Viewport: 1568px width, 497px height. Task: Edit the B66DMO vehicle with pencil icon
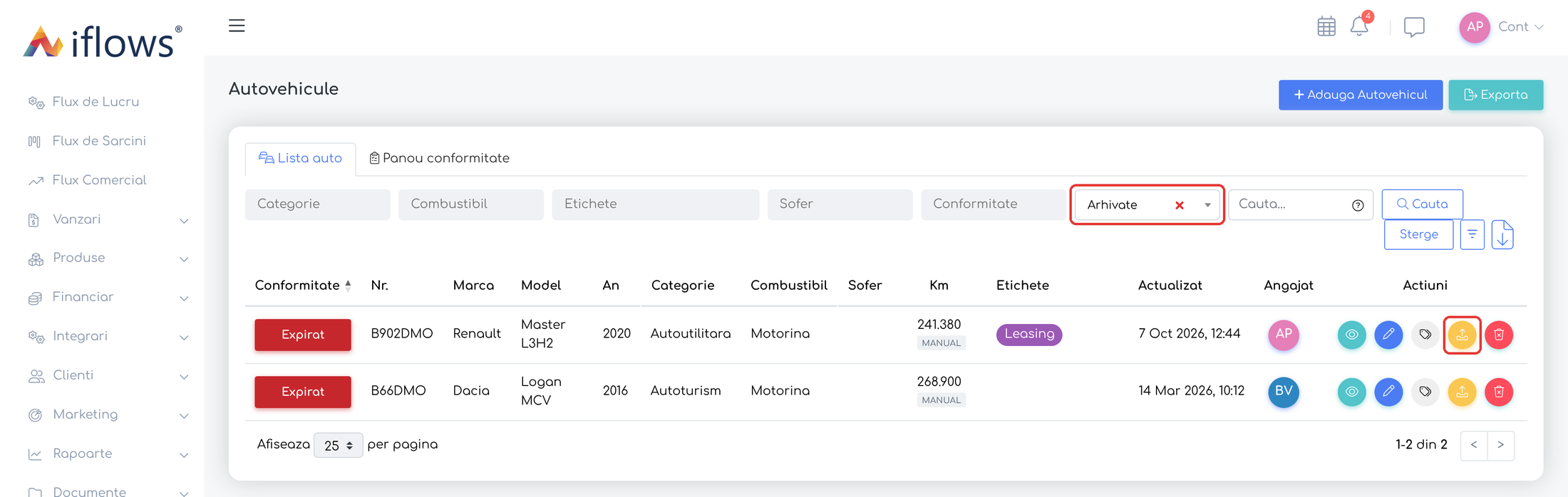coord(1388,392)
